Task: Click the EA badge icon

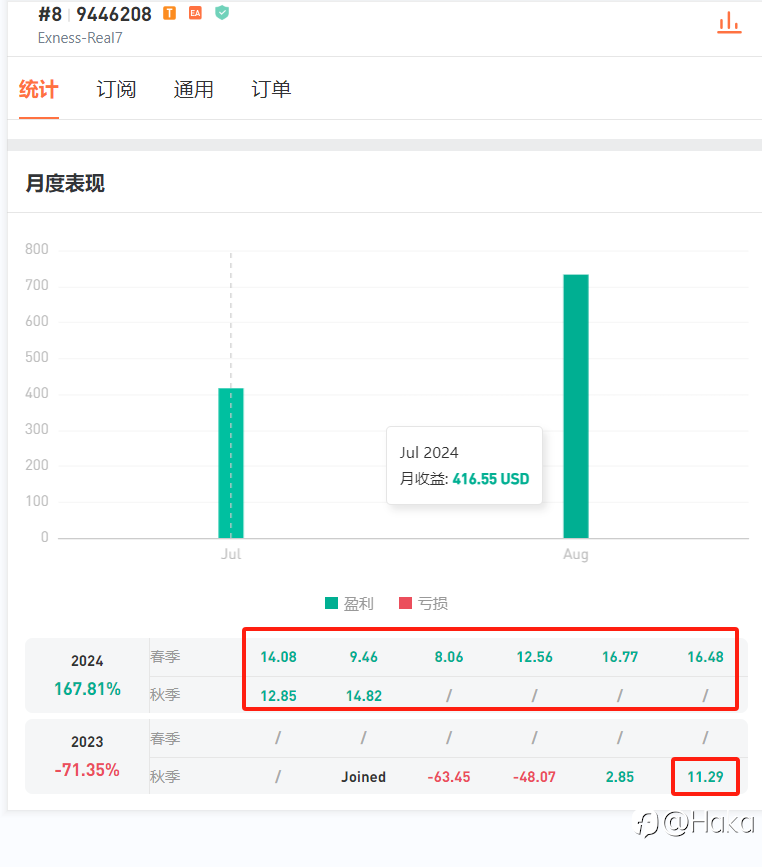Action: click(x=195, y=13)
